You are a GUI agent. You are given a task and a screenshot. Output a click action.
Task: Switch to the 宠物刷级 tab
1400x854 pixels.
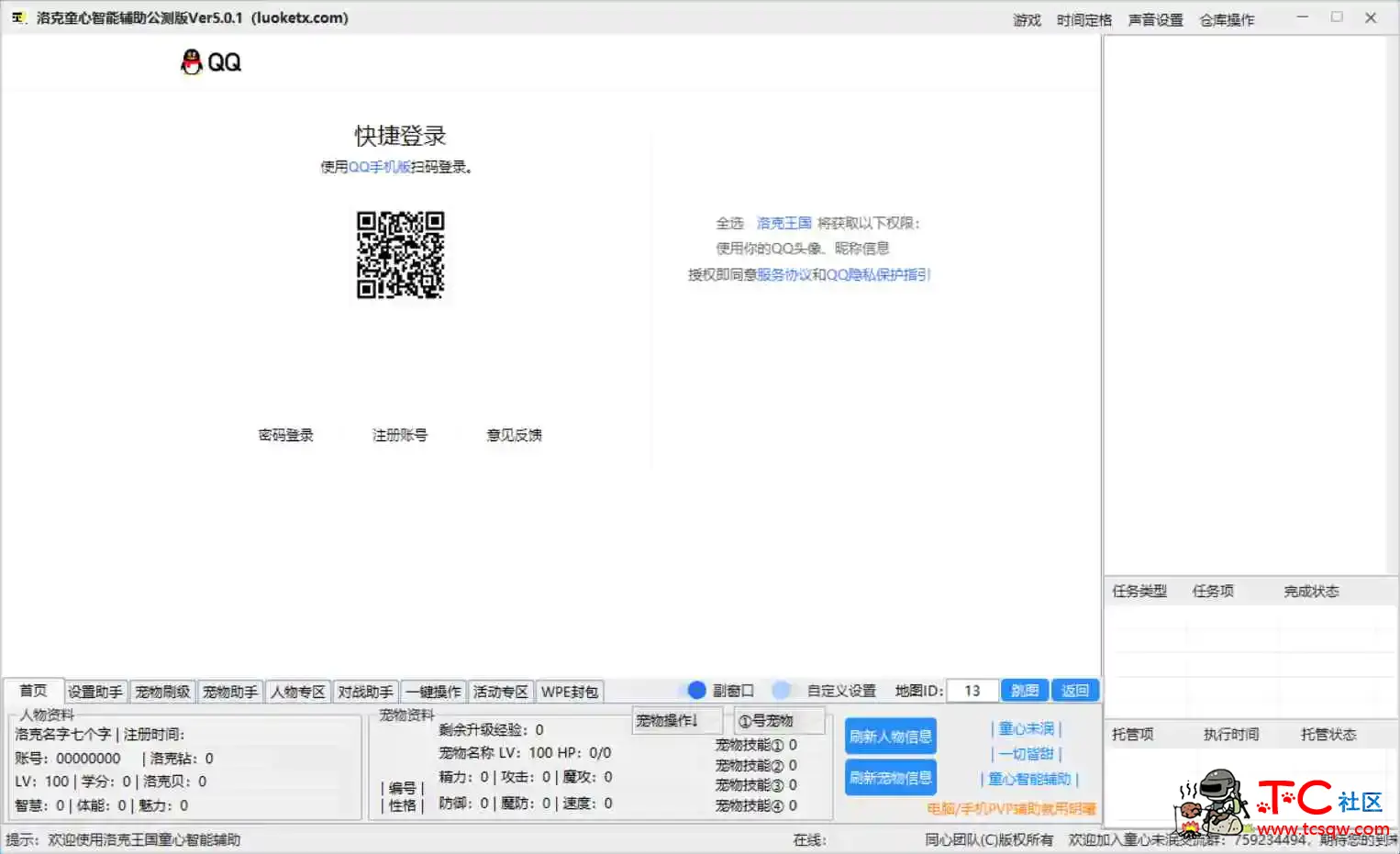point(162,692)
